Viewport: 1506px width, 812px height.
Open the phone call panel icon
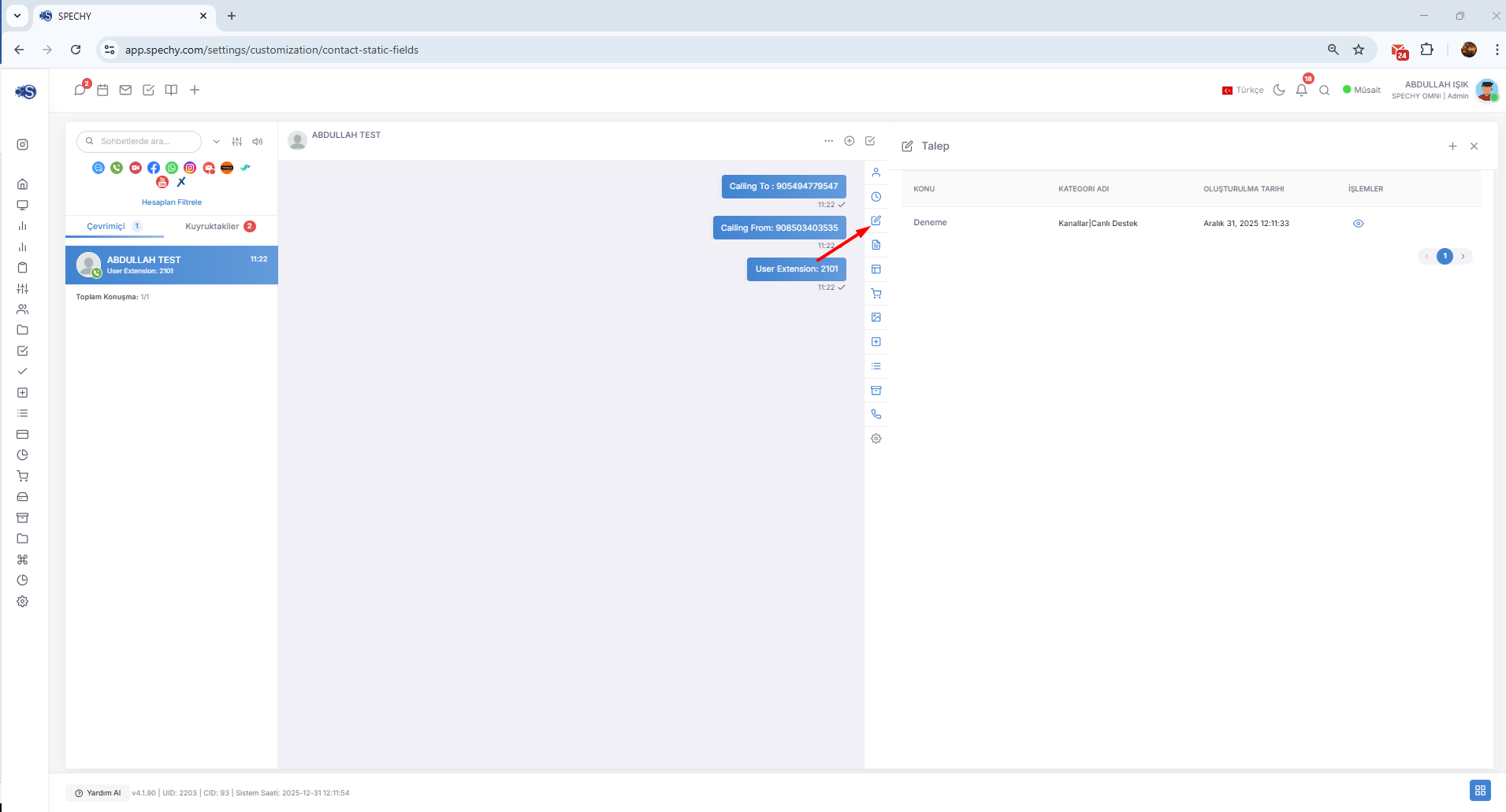(x=876, y=414)
